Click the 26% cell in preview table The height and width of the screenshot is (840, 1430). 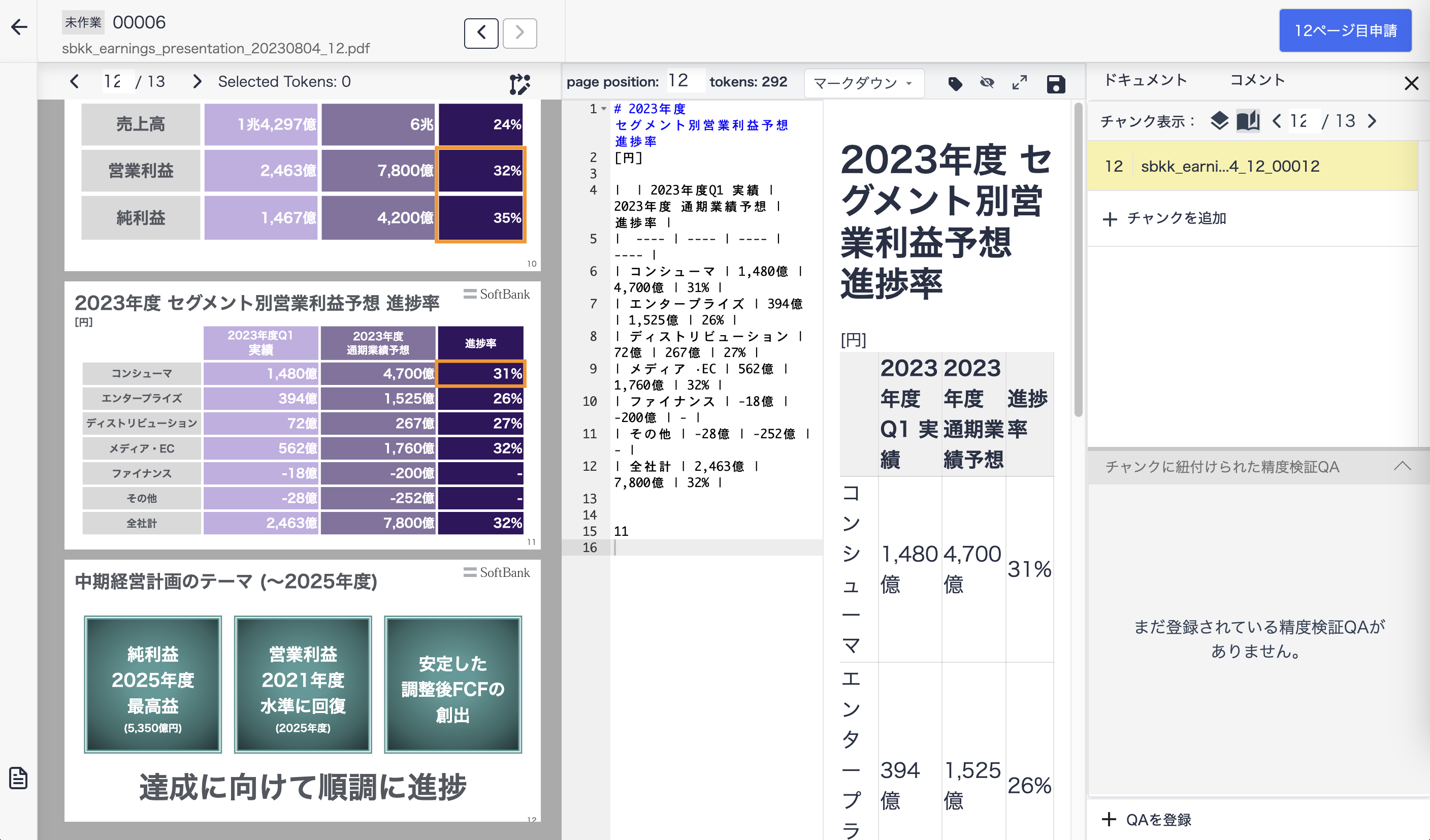coord(1029,786)
